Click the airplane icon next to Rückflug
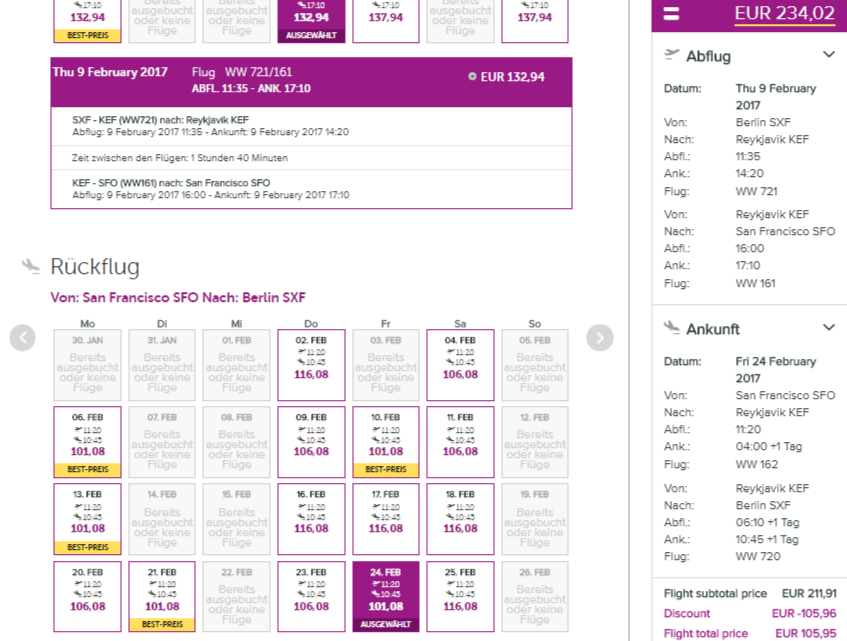Image resolution: width=847 pixels, height=641 pixels. pyautogui.click(x=31, y=266)
